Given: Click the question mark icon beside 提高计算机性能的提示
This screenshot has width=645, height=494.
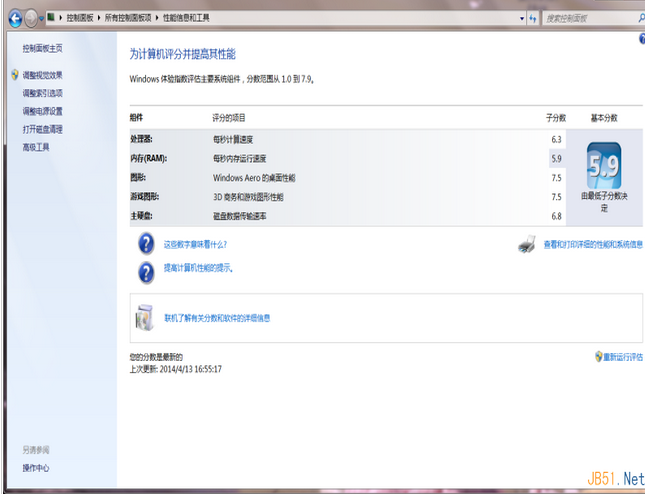Looking at the screenshot, I should coord(146,269).
